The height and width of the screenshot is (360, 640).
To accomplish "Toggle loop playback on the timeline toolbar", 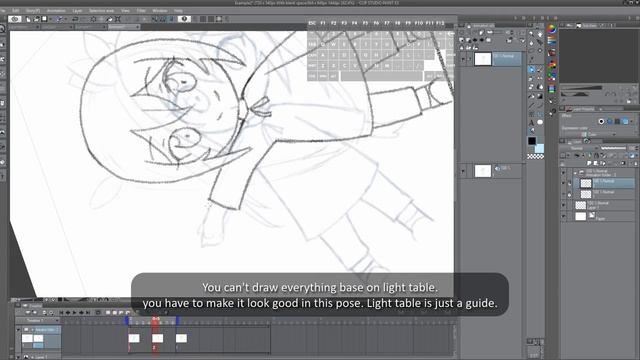I will (x=98, y=313).
